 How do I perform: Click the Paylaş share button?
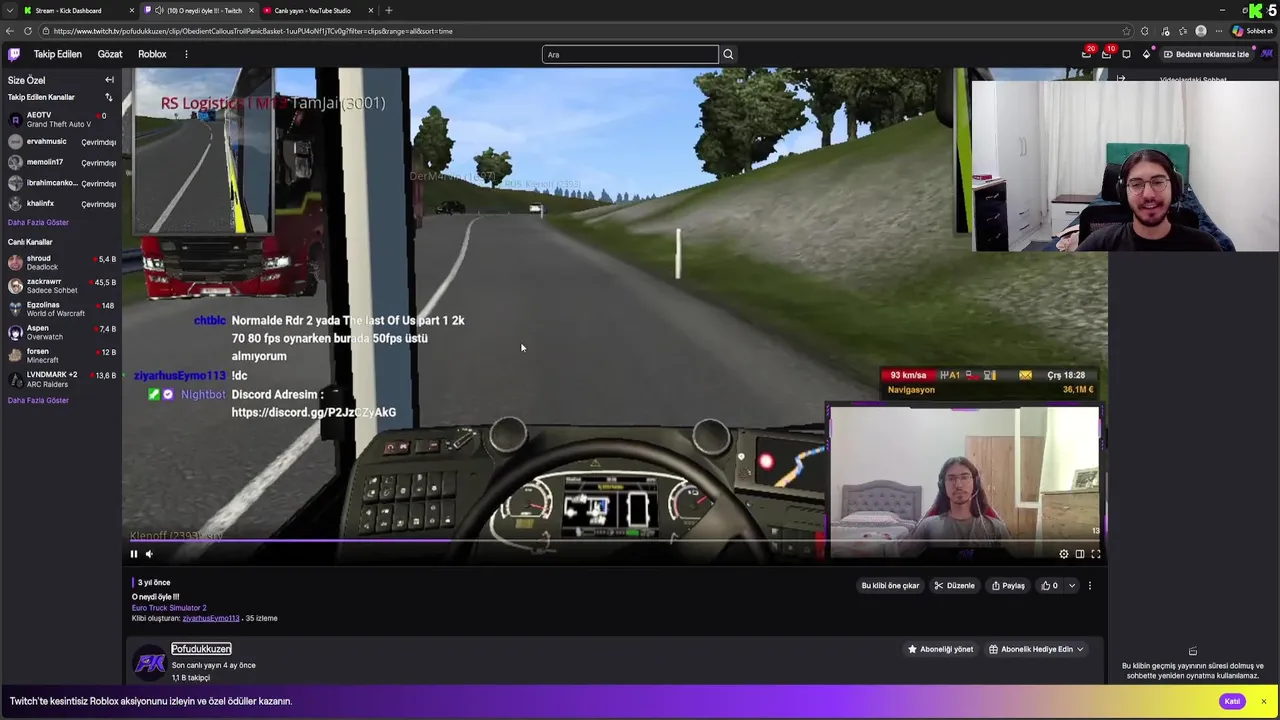point(1007,586)
